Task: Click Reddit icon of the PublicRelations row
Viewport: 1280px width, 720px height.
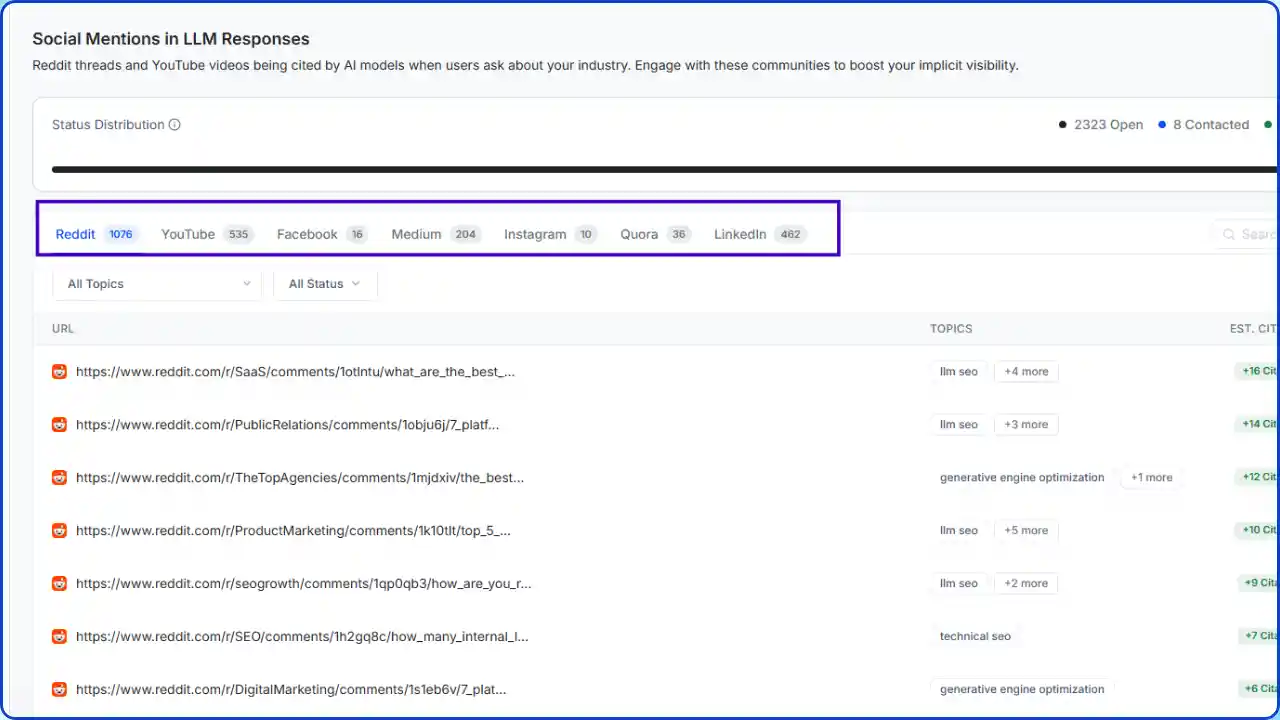Action: pos(59,424)
